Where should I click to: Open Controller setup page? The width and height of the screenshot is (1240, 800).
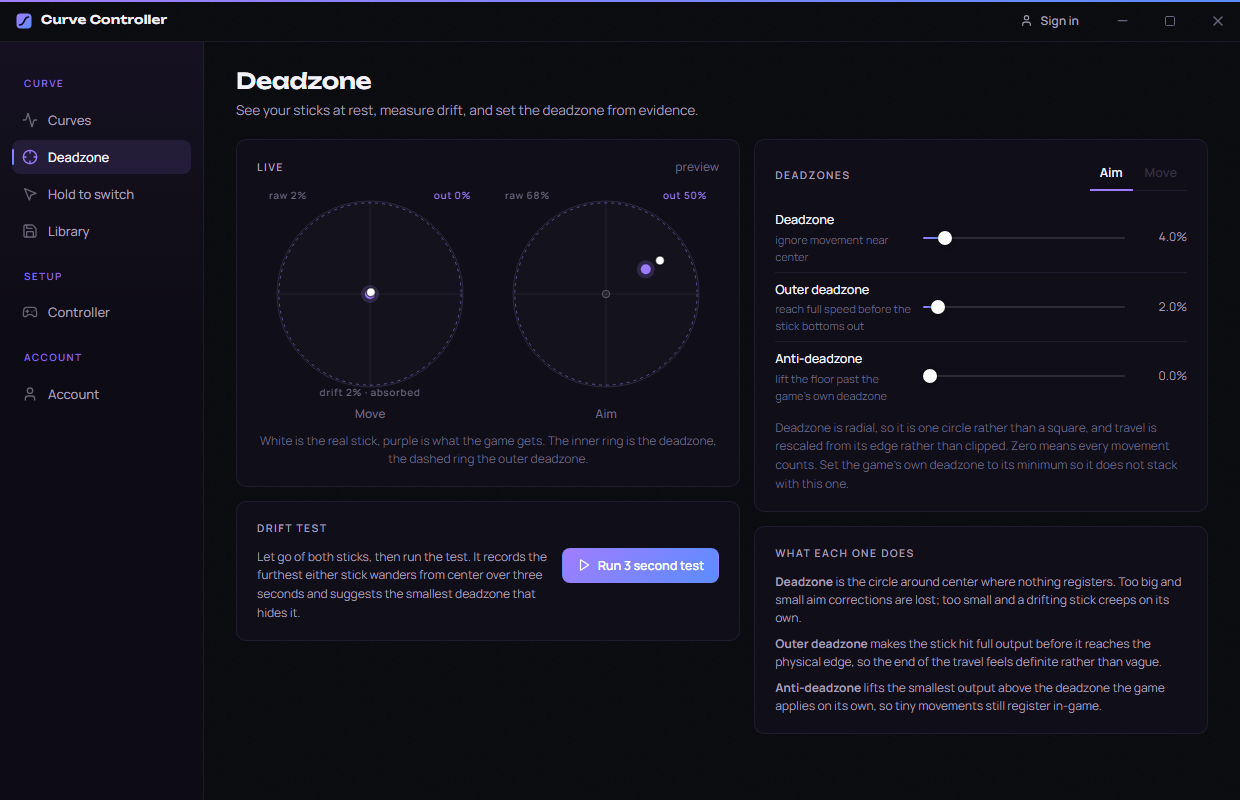click(101, 312)
